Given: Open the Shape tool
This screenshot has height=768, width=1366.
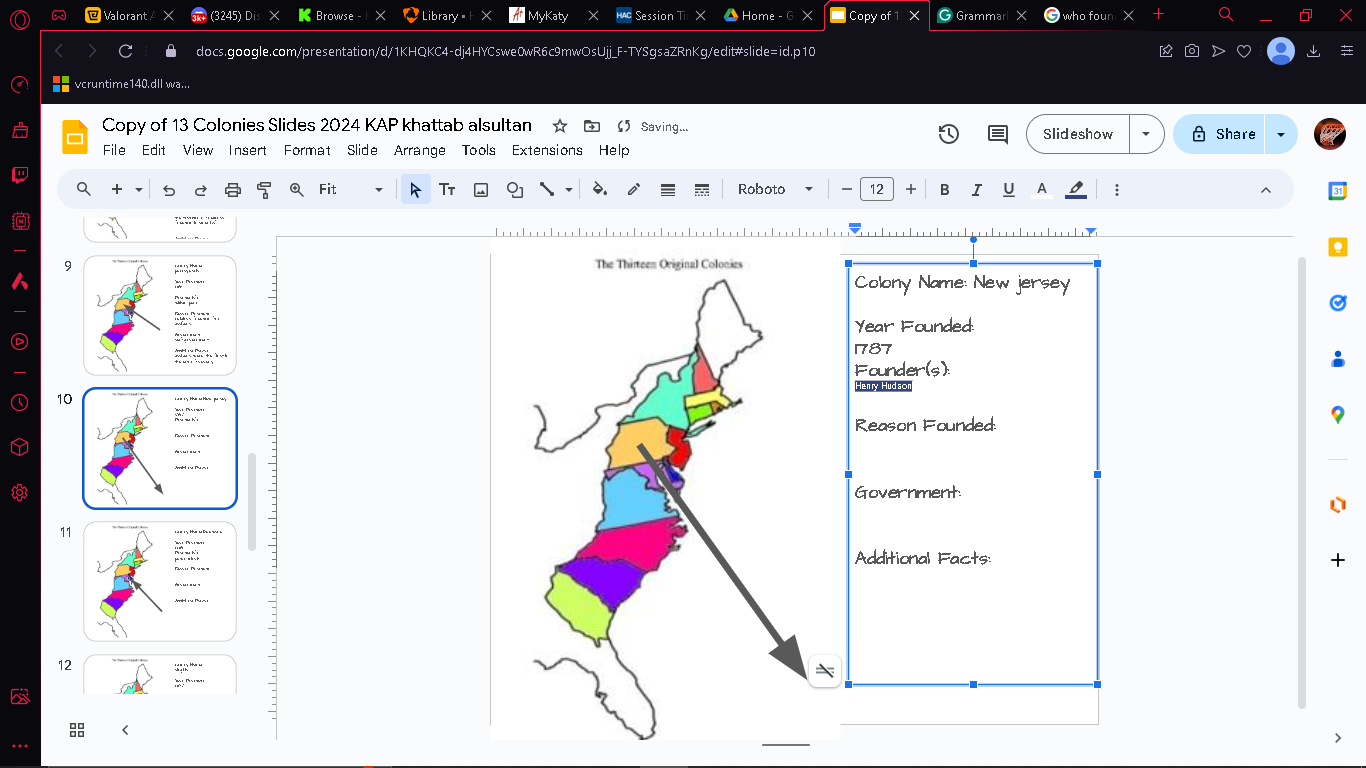Looking at the screenshot, I should (514, 189).
